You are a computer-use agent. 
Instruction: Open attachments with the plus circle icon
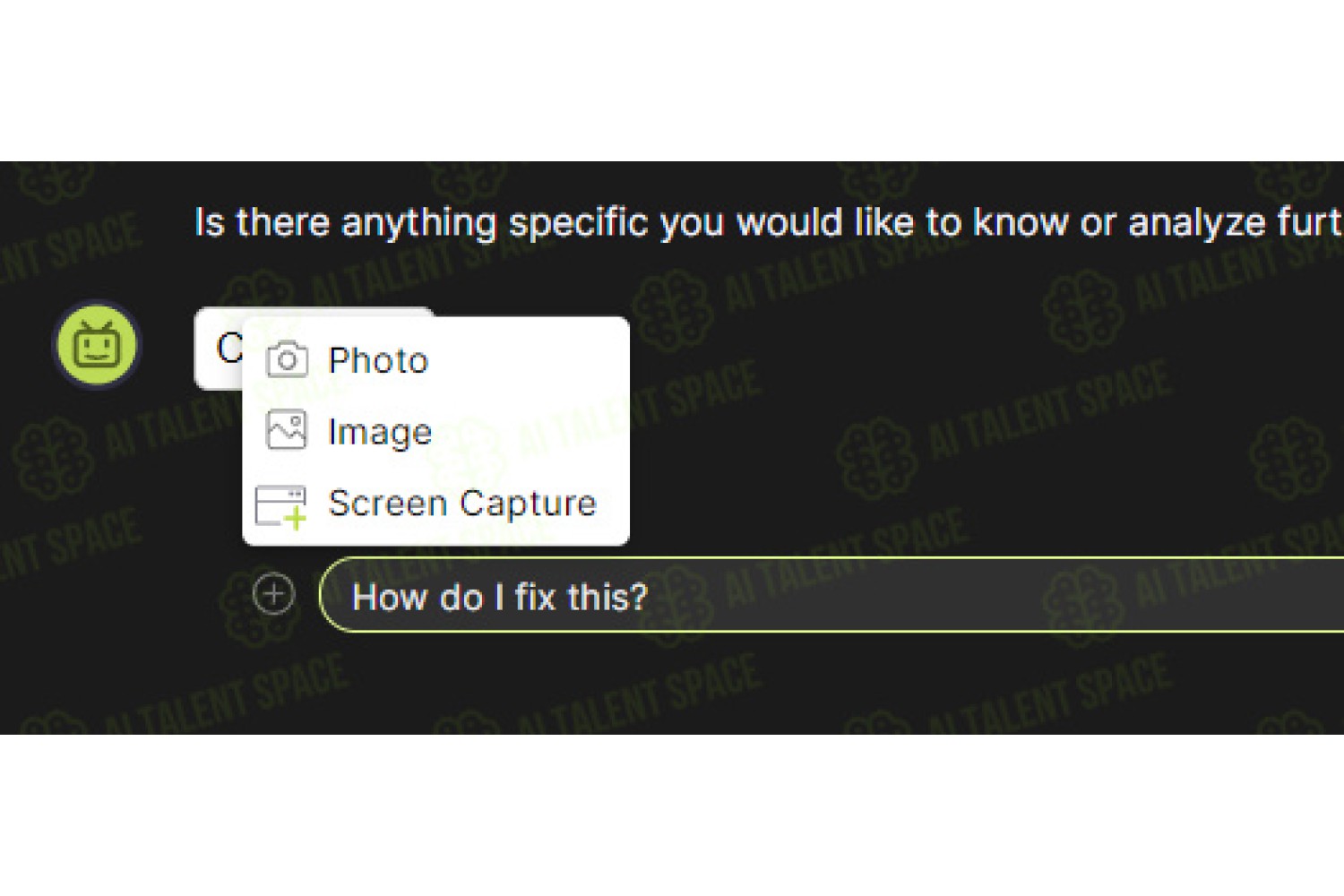(x=273, y=594)
